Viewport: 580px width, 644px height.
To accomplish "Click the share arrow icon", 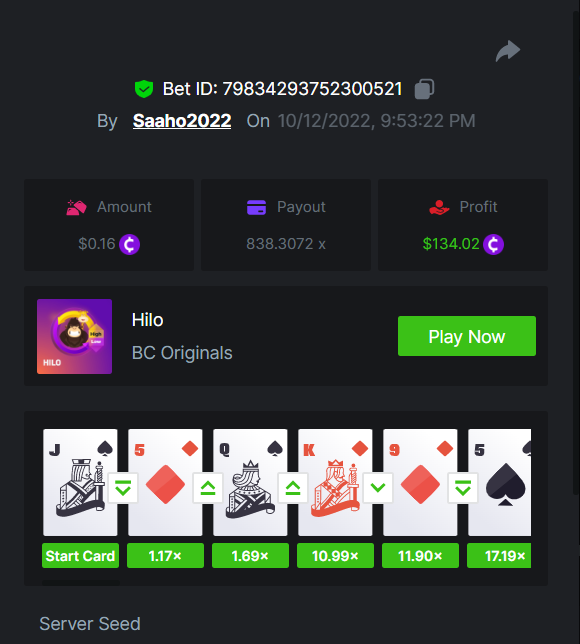I will (508, 51).
